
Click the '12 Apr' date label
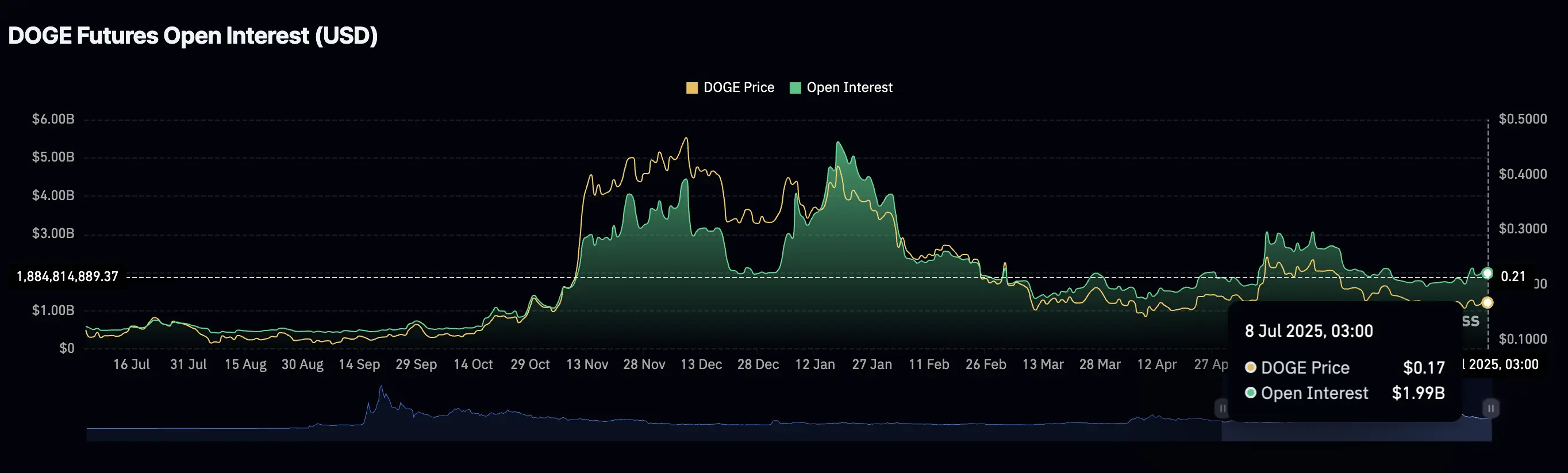[1157, 364]
